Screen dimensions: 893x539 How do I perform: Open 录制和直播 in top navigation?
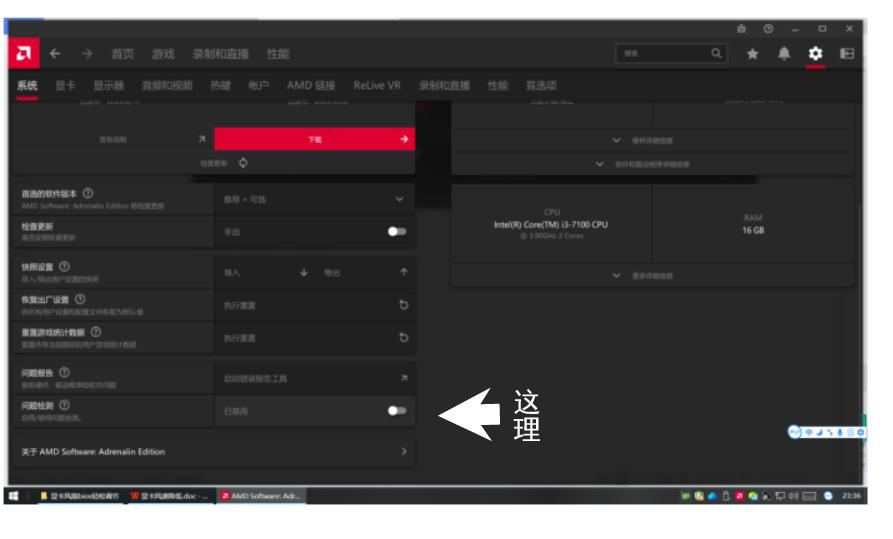220,54
